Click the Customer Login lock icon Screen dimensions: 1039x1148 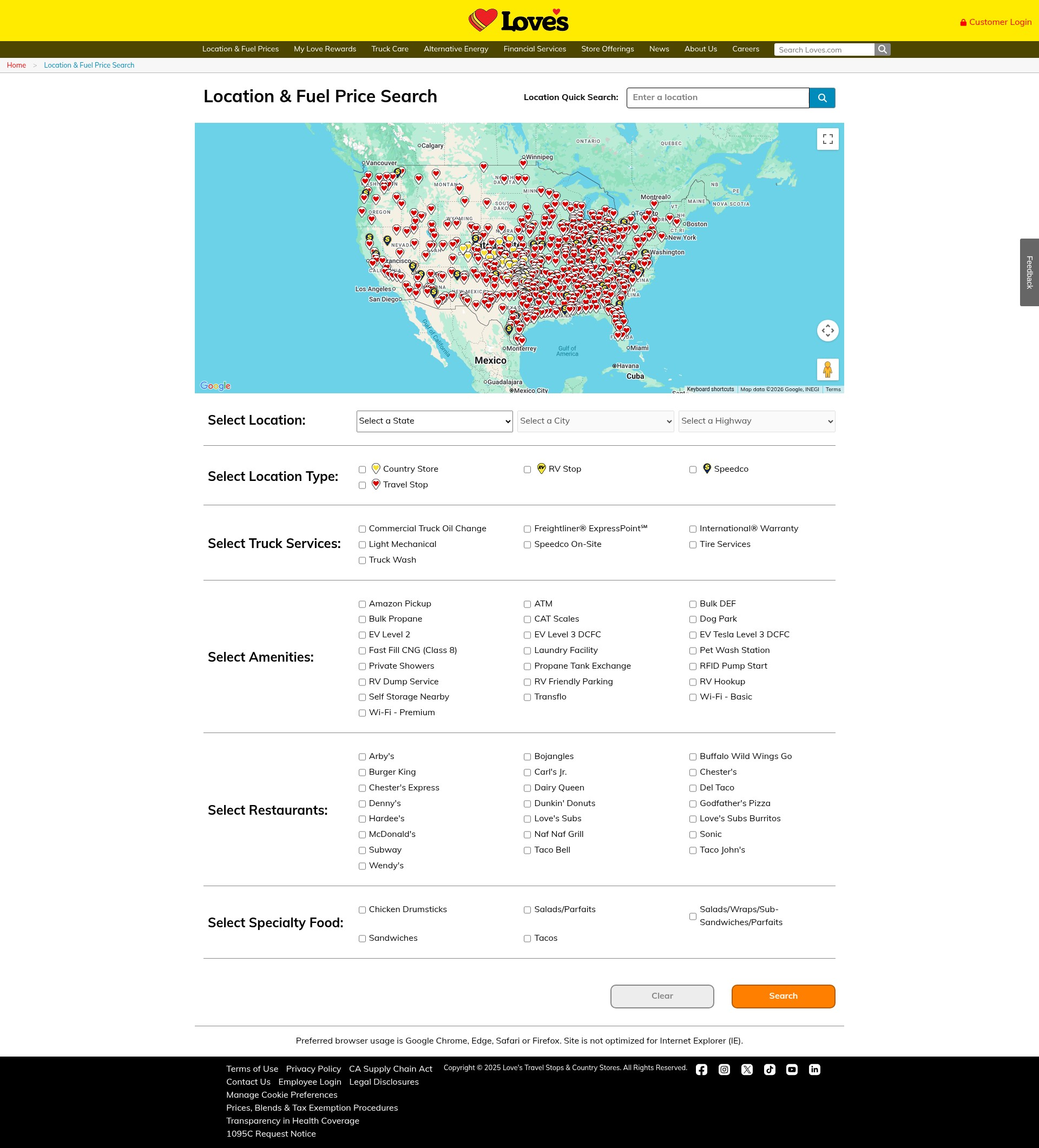(963, 22)
